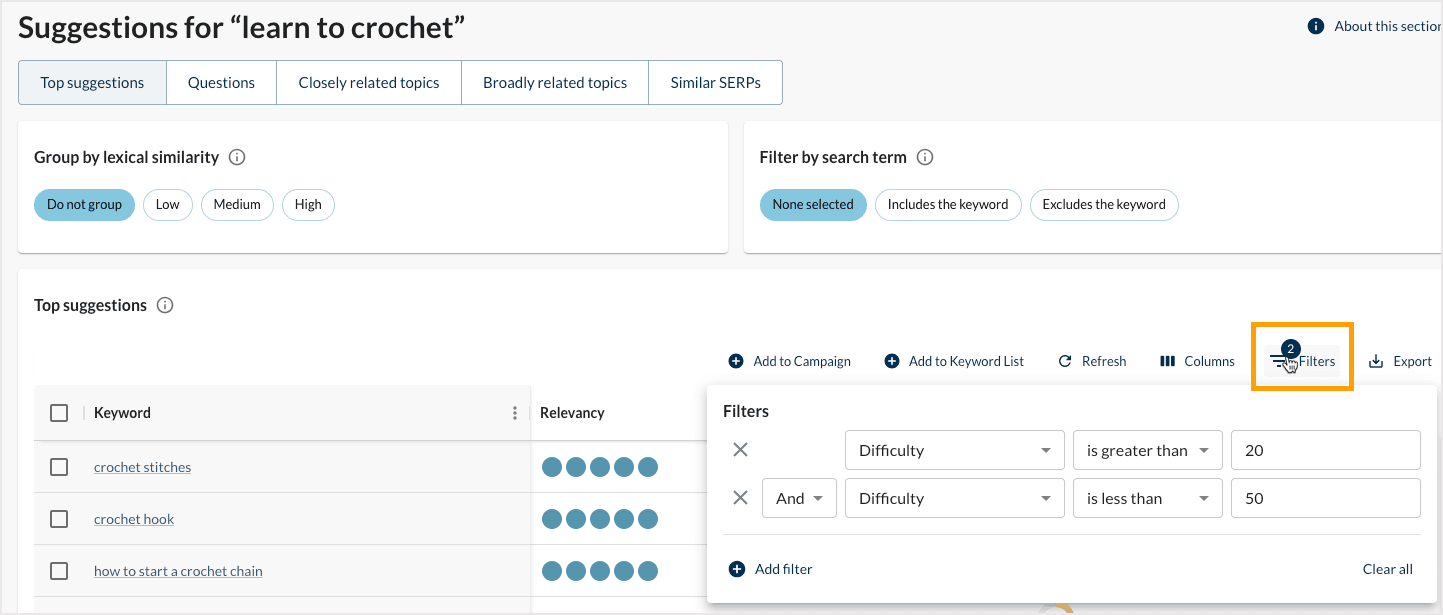Open the Similar SERPs tab
Viewport: 1443px width, 615px height.
[715, 83]
